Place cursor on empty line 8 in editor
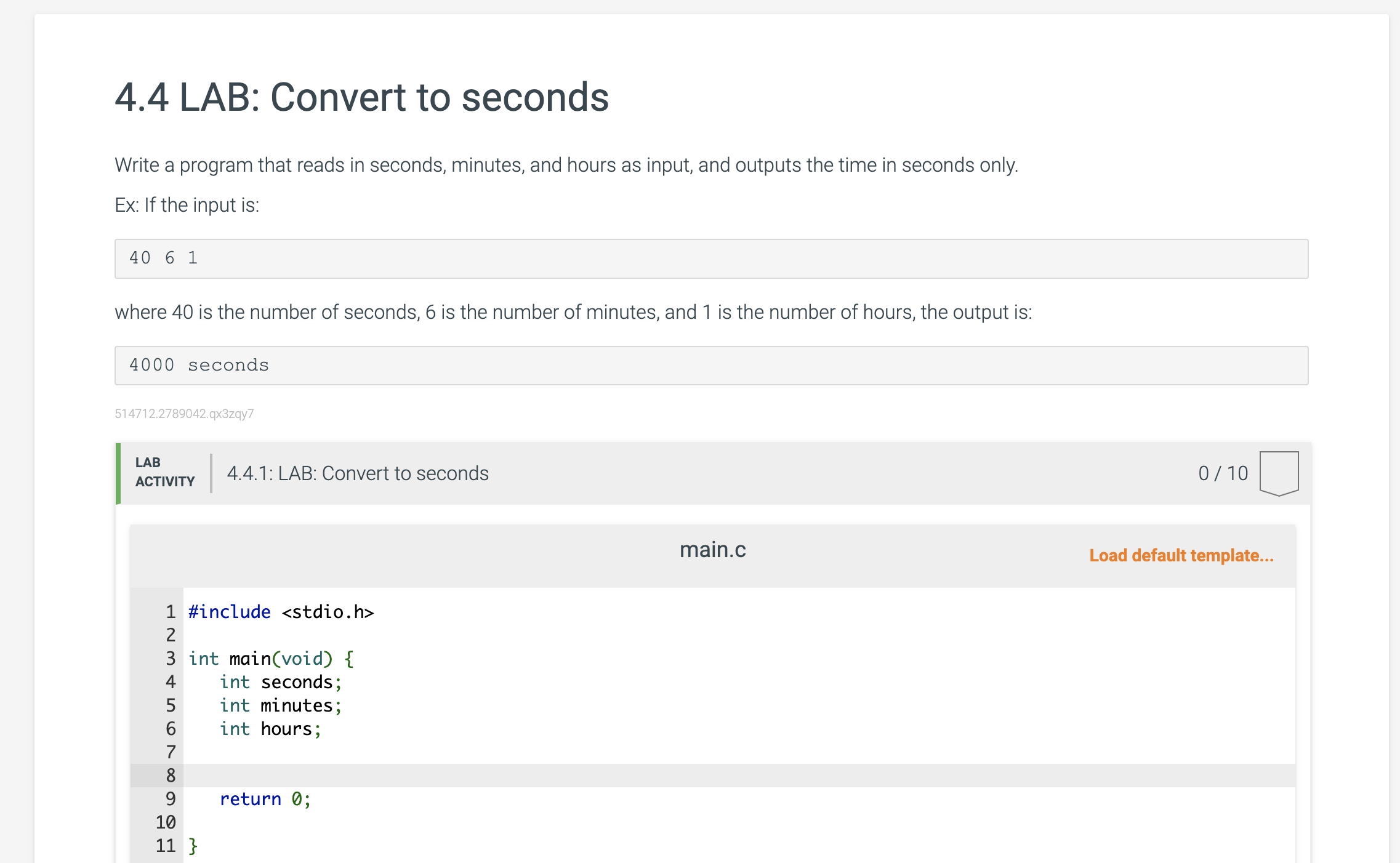The image size is (1400, 863). pyautogui.click(x=739, y=776)
